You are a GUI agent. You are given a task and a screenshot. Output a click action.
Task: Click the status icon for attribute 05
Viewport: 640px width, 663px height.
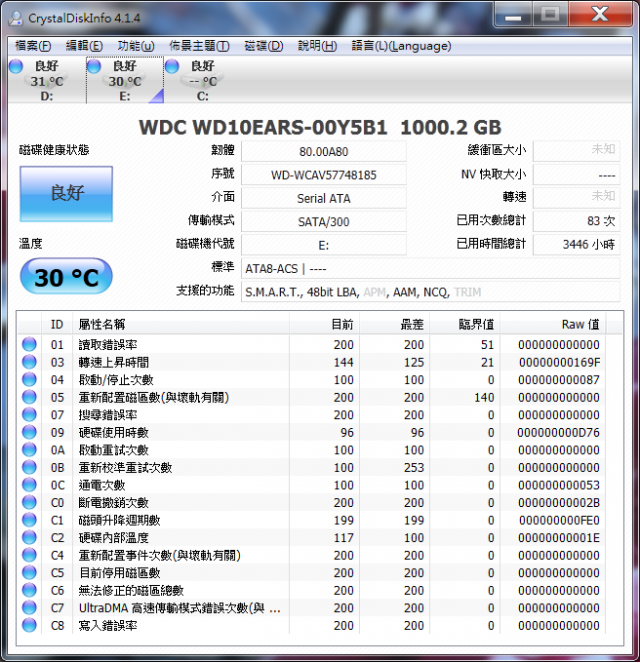pyautogui.click(x=29, y=397)
